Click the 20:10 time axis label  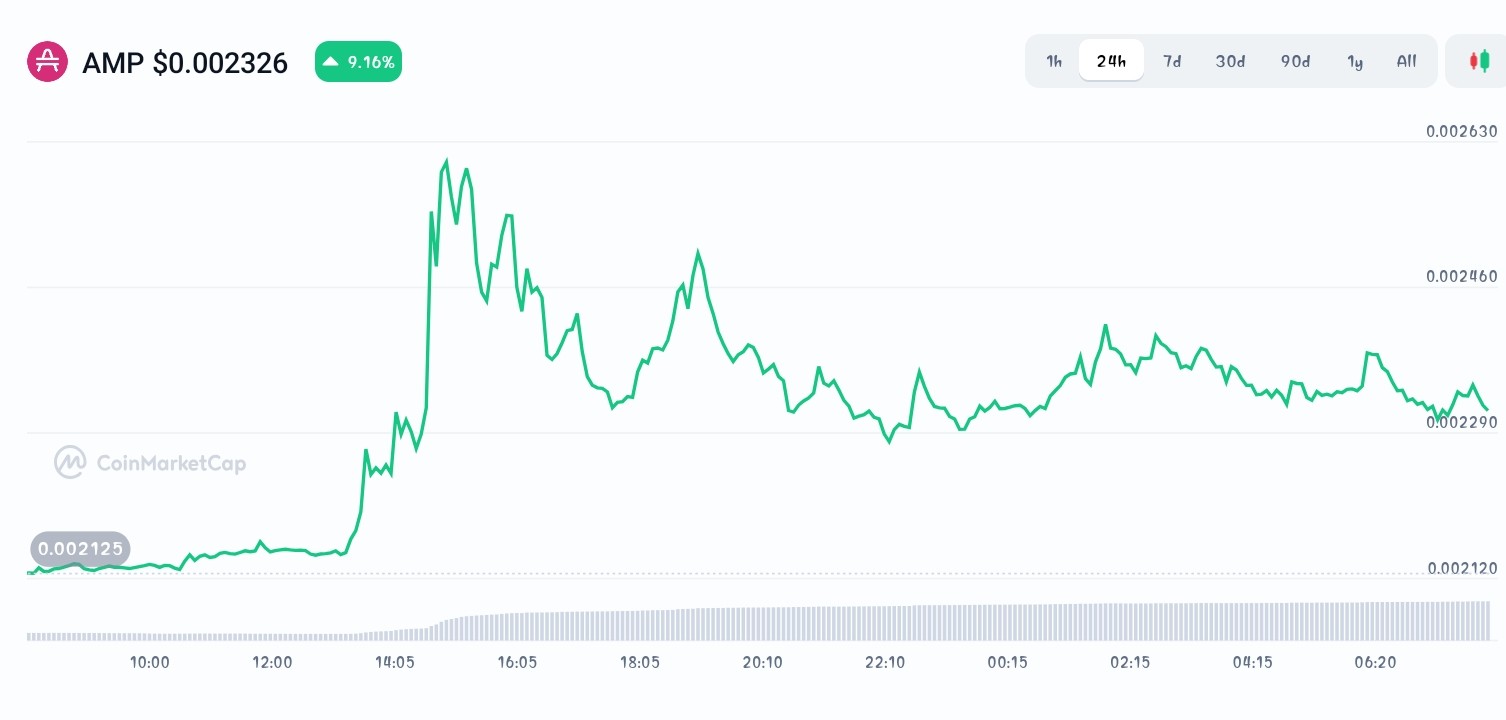pyautogui.click(x=763, y=662)
